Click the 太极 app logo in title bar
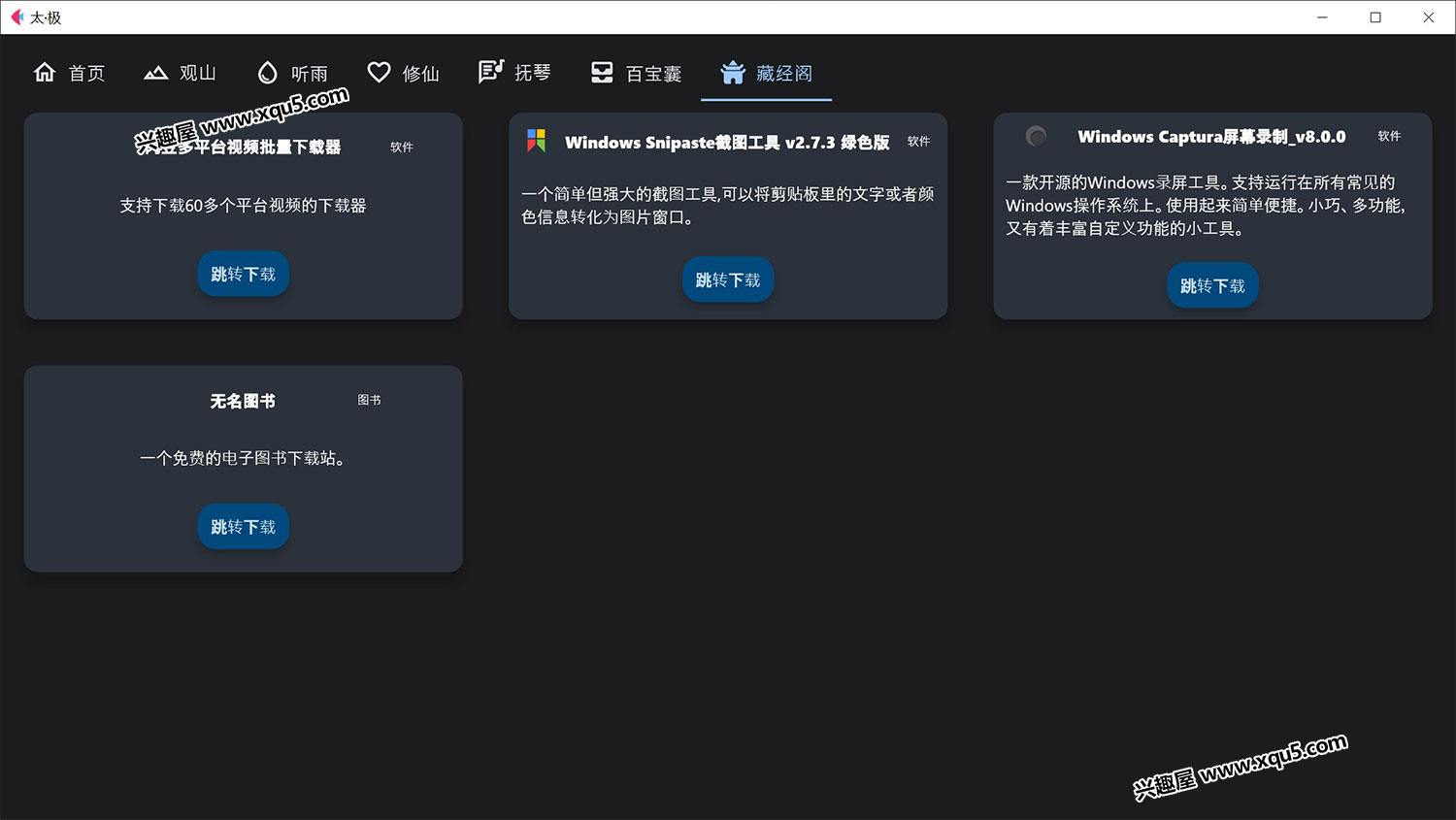Viewport: 1456px width, 820px height. click(17, 17)
